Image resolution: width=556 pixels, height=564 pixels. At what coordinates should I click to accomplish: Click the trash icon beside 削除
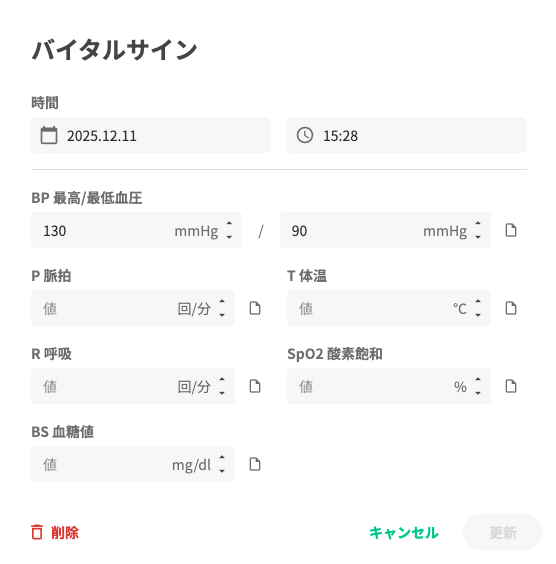pos(37,532)
